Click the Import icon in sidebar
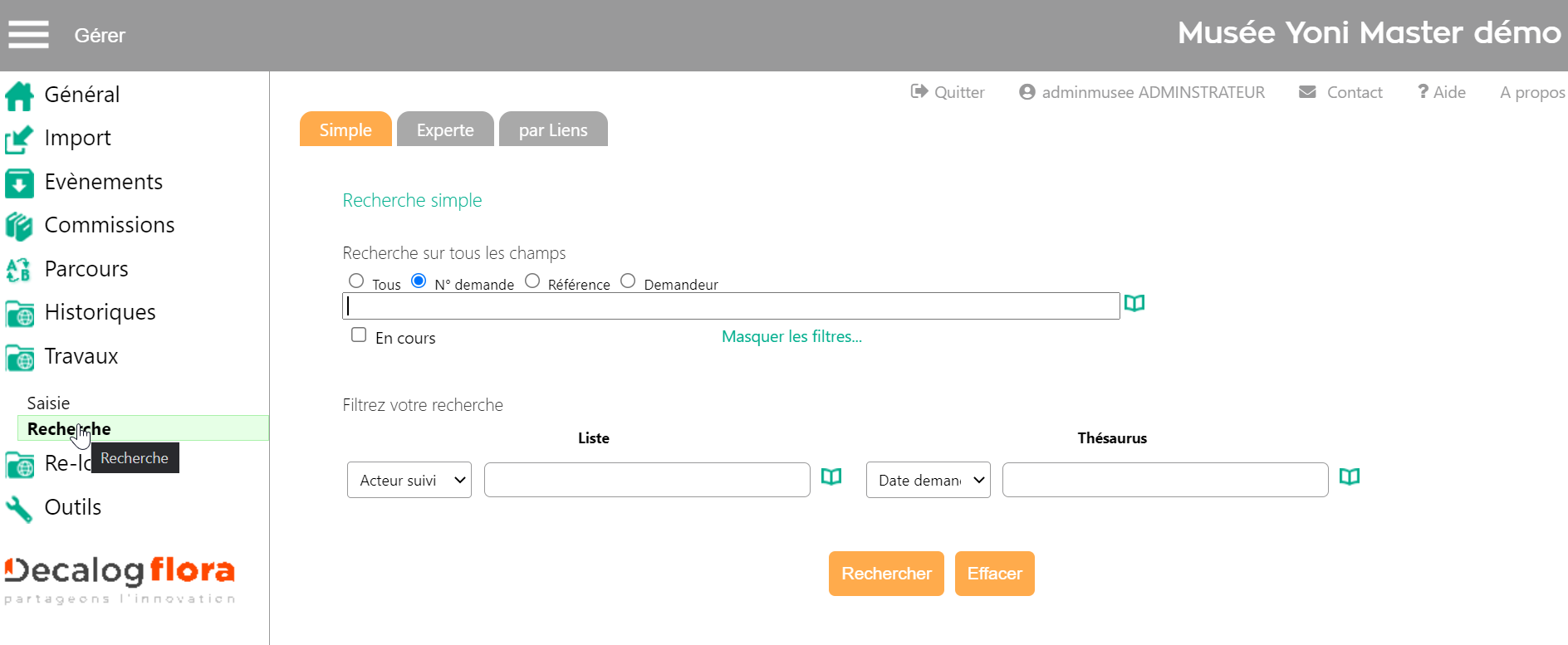 (19, 139)
